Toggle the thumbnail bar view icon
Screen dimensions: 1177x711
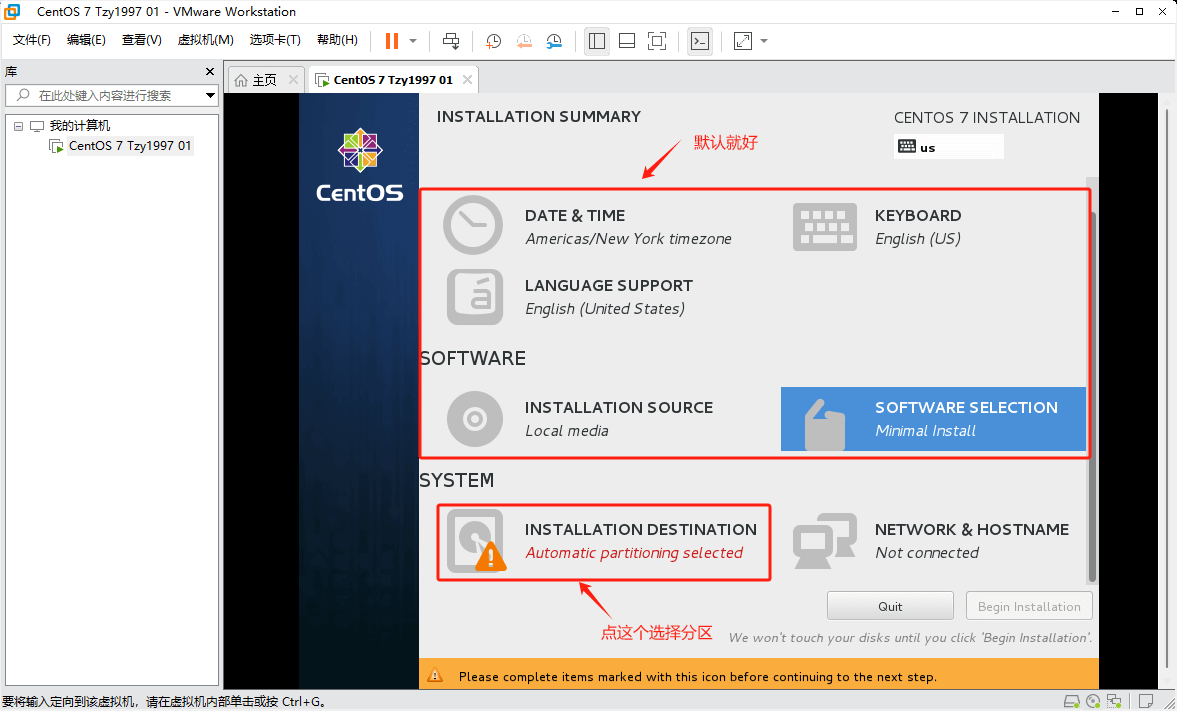[627, 41]
